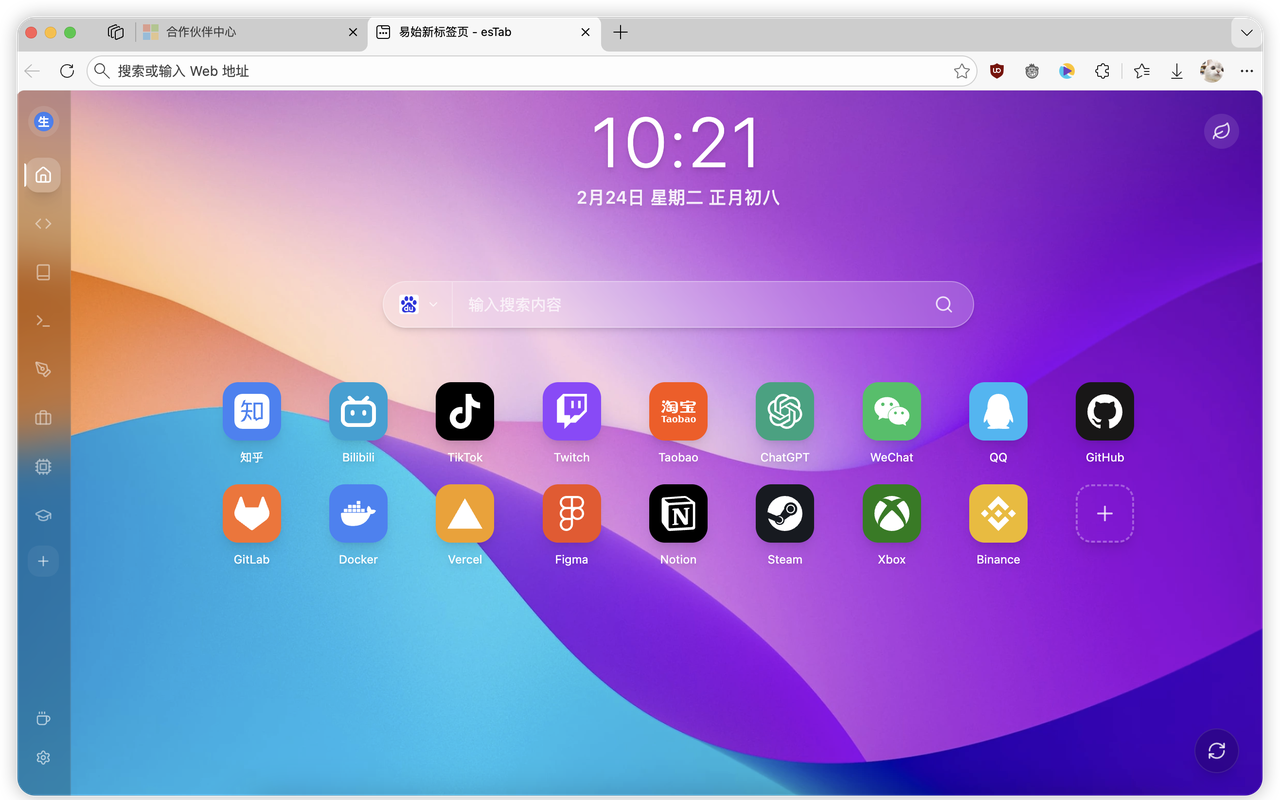Open the Extensions puzzle menu
The height and width of the screenshot is (800, 1280).
1102,71
